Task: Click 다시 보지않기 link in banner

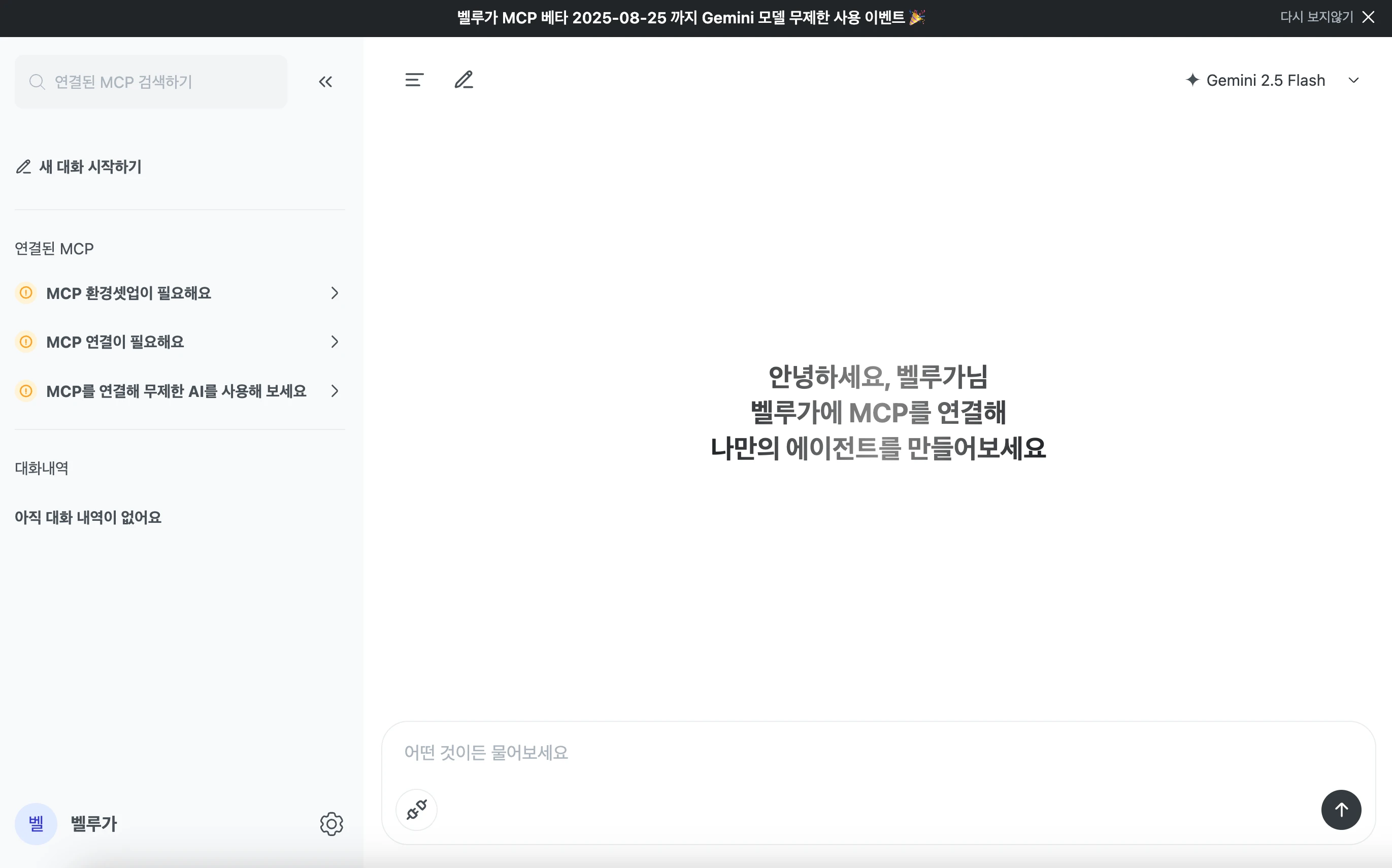Action: pyautogui.click(x=1316, y=17)
